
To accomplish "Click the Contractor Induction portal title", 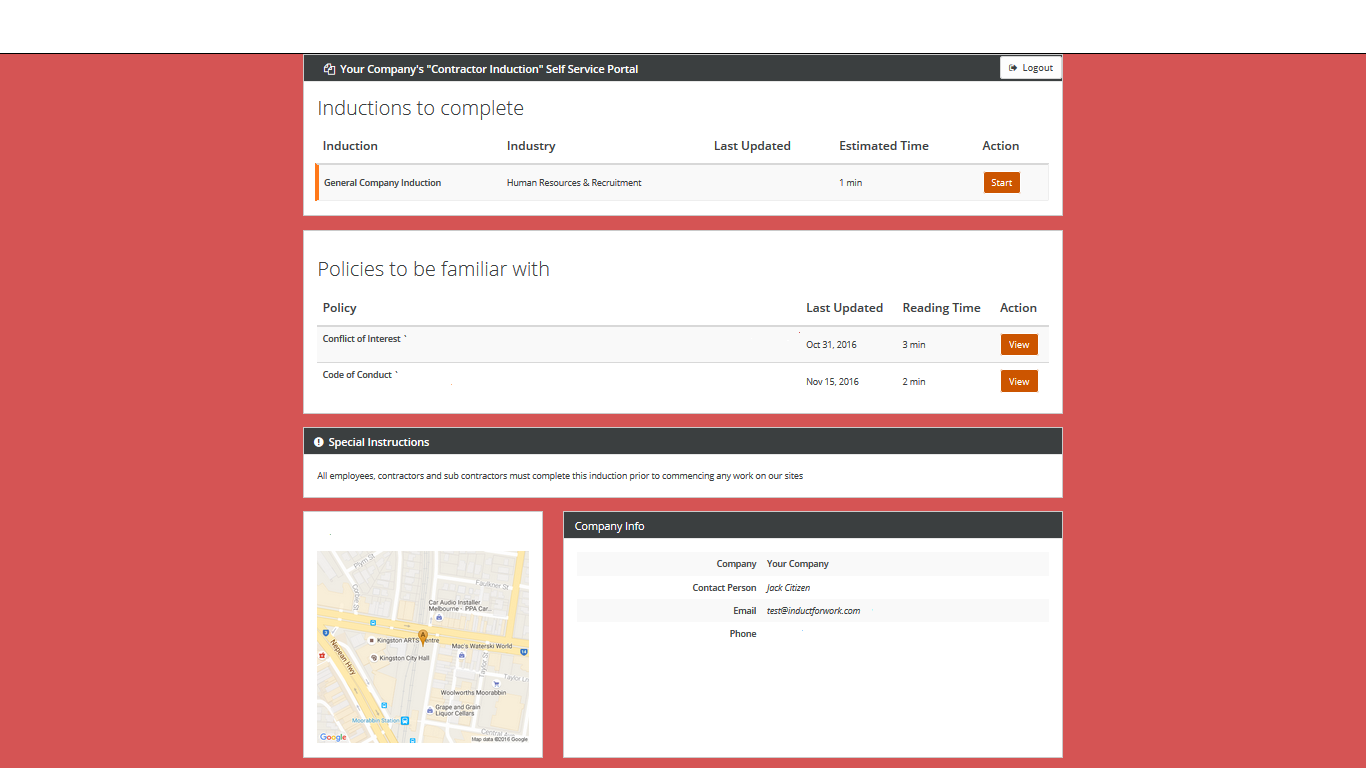I will (x=489, y=69).
